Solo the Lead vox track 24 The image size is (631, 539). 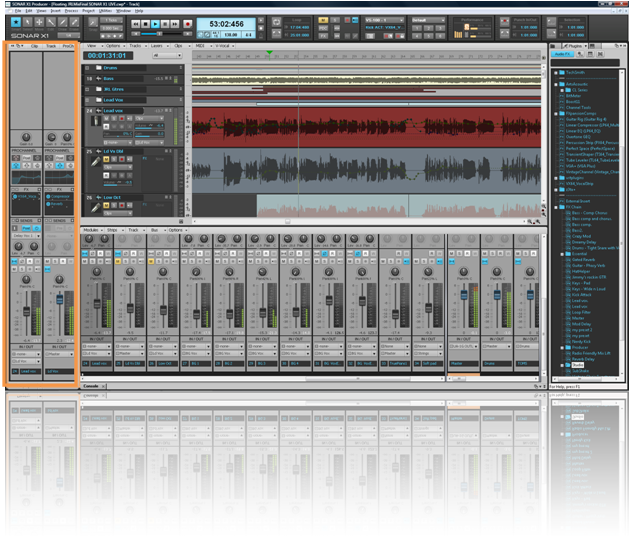pyautogui.click(x=114, y=119)
